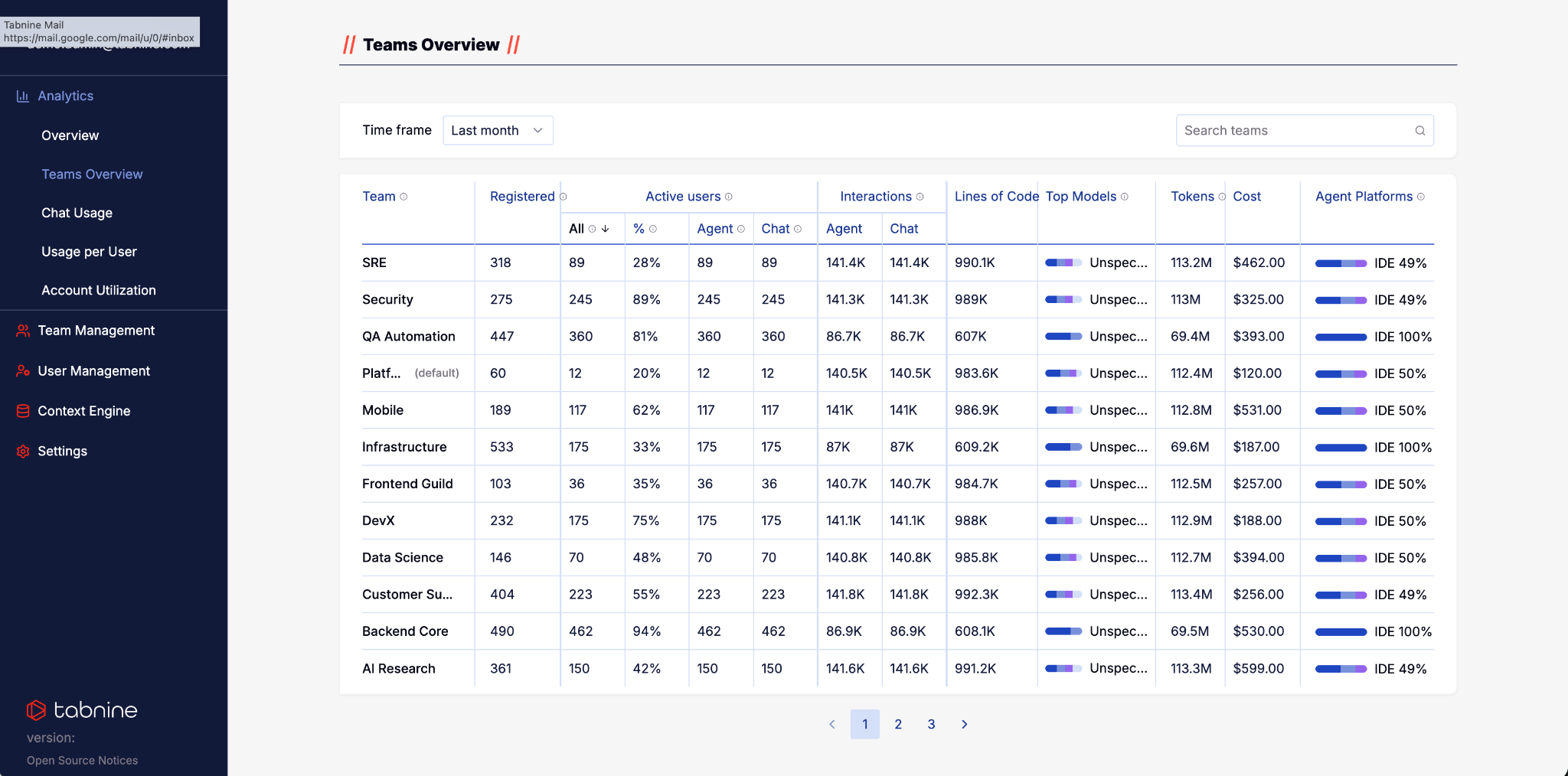Image resolution: width=1568 pixels, height=776 pixels.
Task: Click info icon next to Team header
Action: [x=404, y=197]
